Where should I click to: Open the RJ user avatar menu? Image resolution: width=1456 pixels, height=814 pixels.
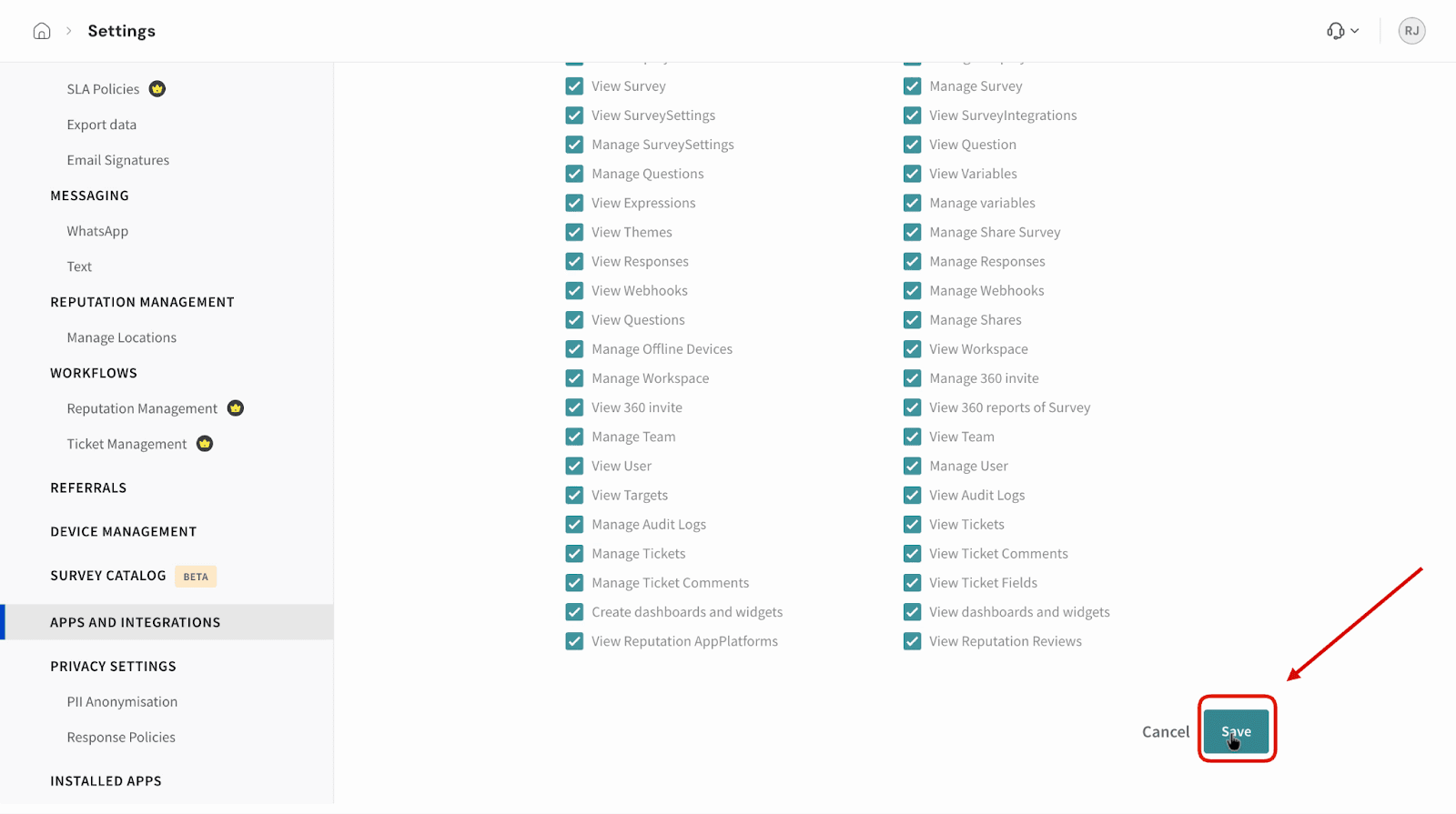[1411, 31]
